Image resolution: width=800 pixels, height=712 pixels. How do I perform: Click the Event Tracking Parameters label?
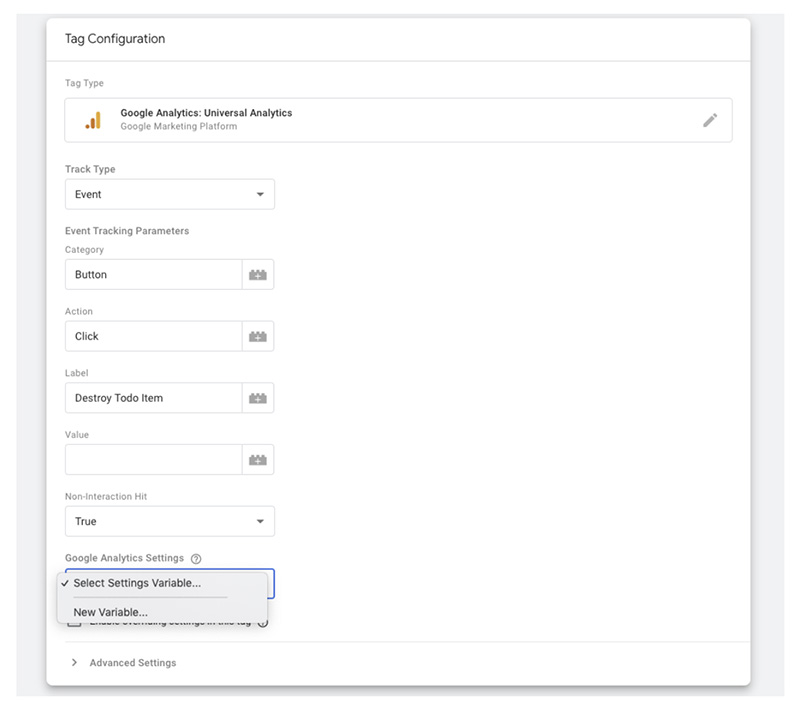click(x=127, y=231)
